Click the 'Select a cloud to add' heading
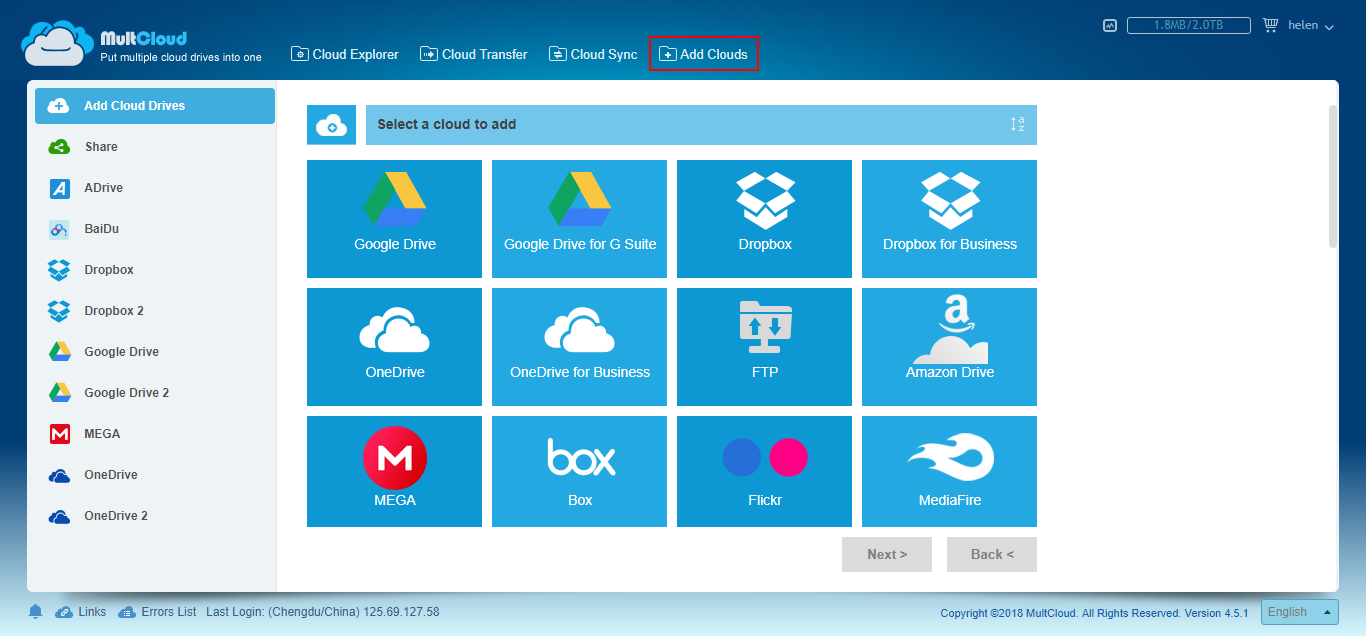The height and width of the screenshot is (637, 1366). (x=447, y=125)
